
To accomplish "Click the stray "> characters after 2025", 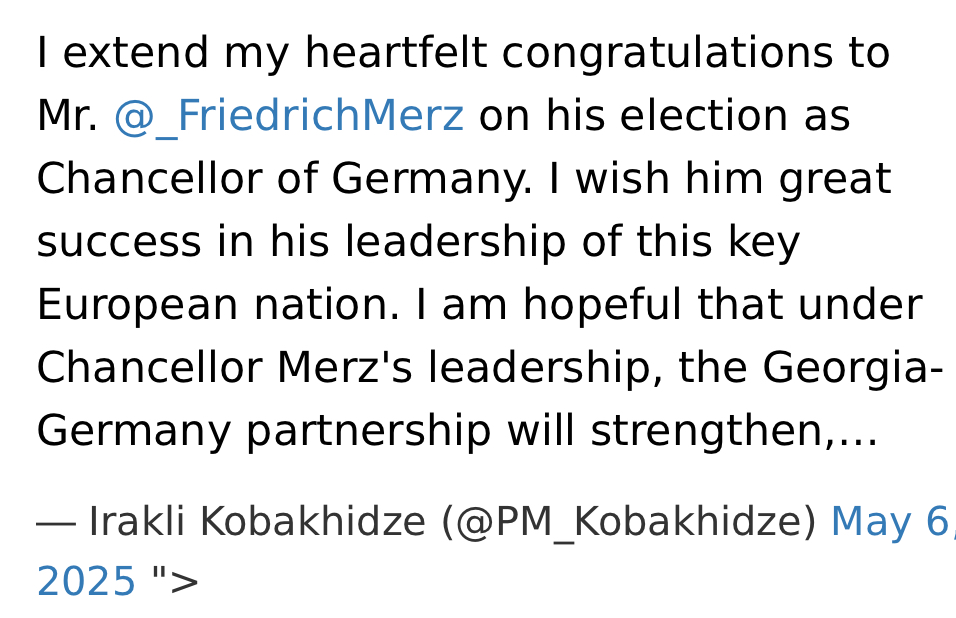I will point(176,580).
